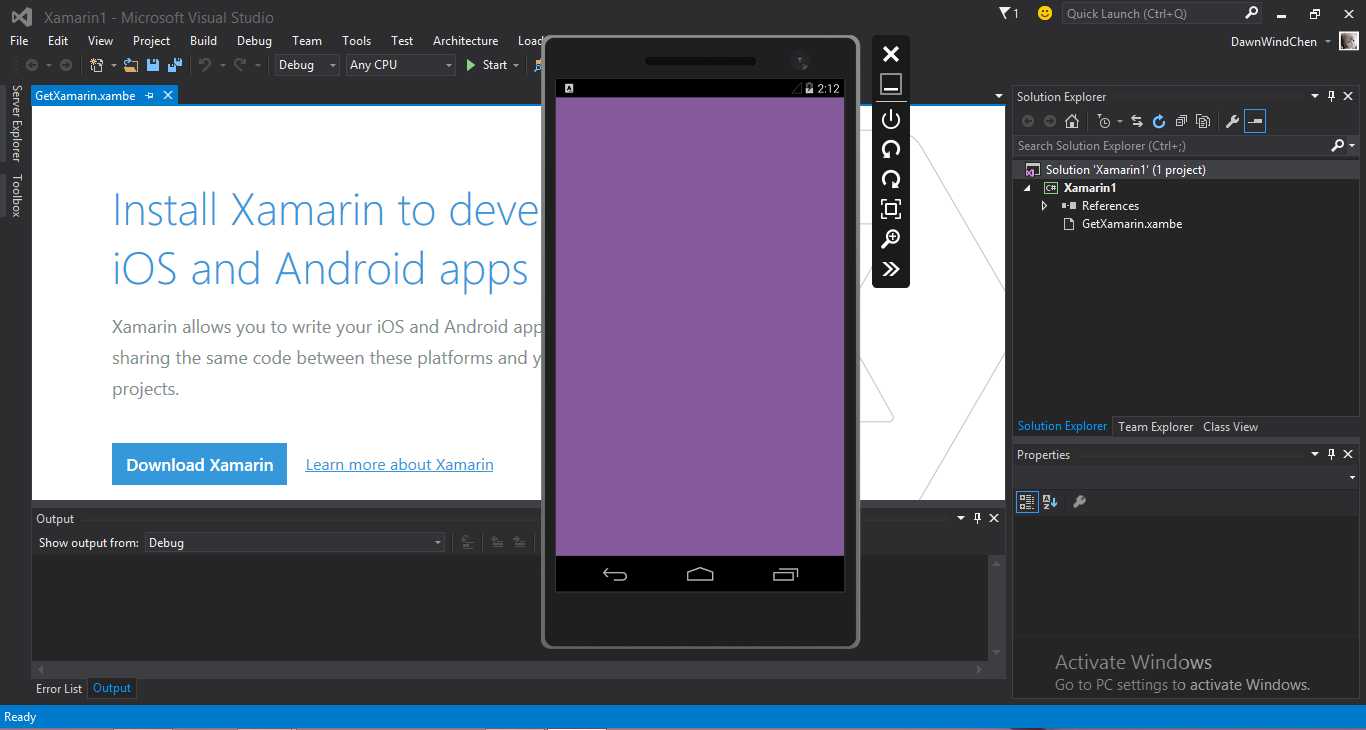Click Home icon in Solution Explorer
This screenshot has height=730, width=1366.
1072,121
